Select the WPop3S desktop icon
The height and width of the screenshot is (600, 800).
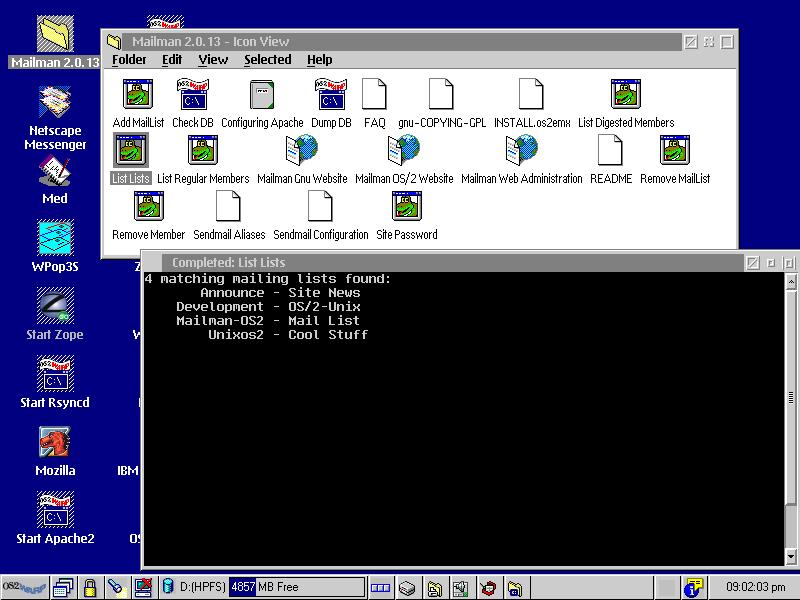(55, 238)
